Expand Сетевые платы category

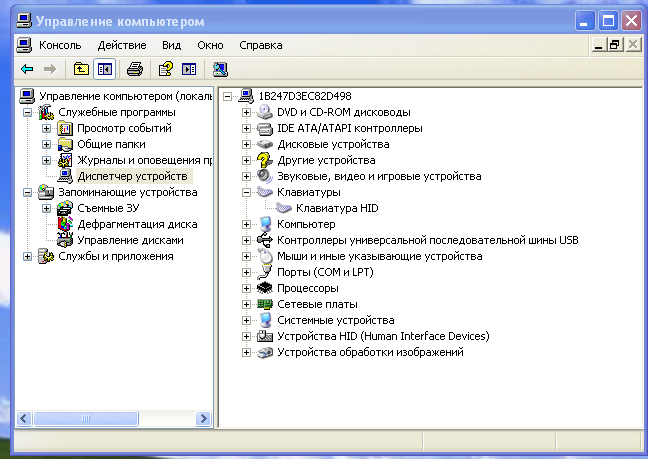tap(246, 304)
